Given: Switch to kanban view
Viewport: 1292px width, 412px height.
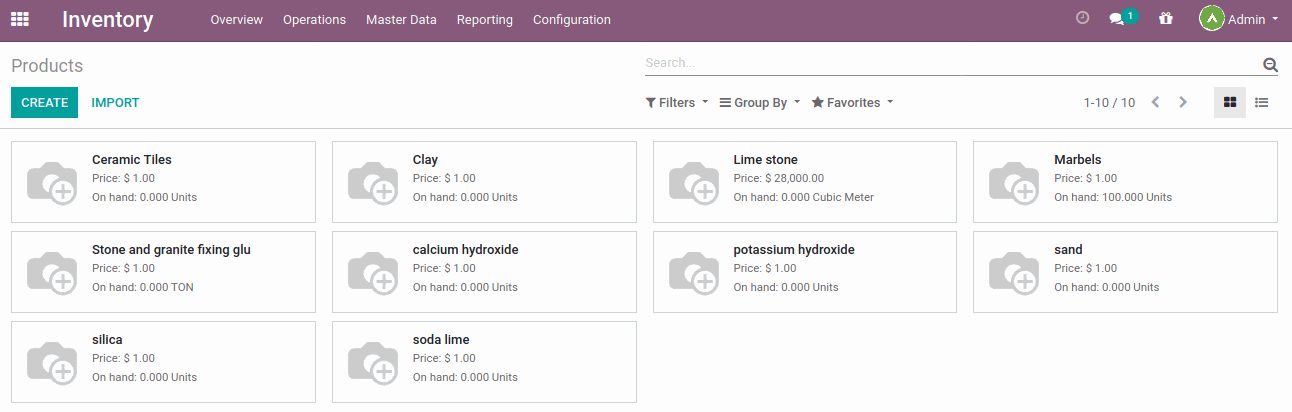Looking at the screenshot, I should (x=1230, y=102).
